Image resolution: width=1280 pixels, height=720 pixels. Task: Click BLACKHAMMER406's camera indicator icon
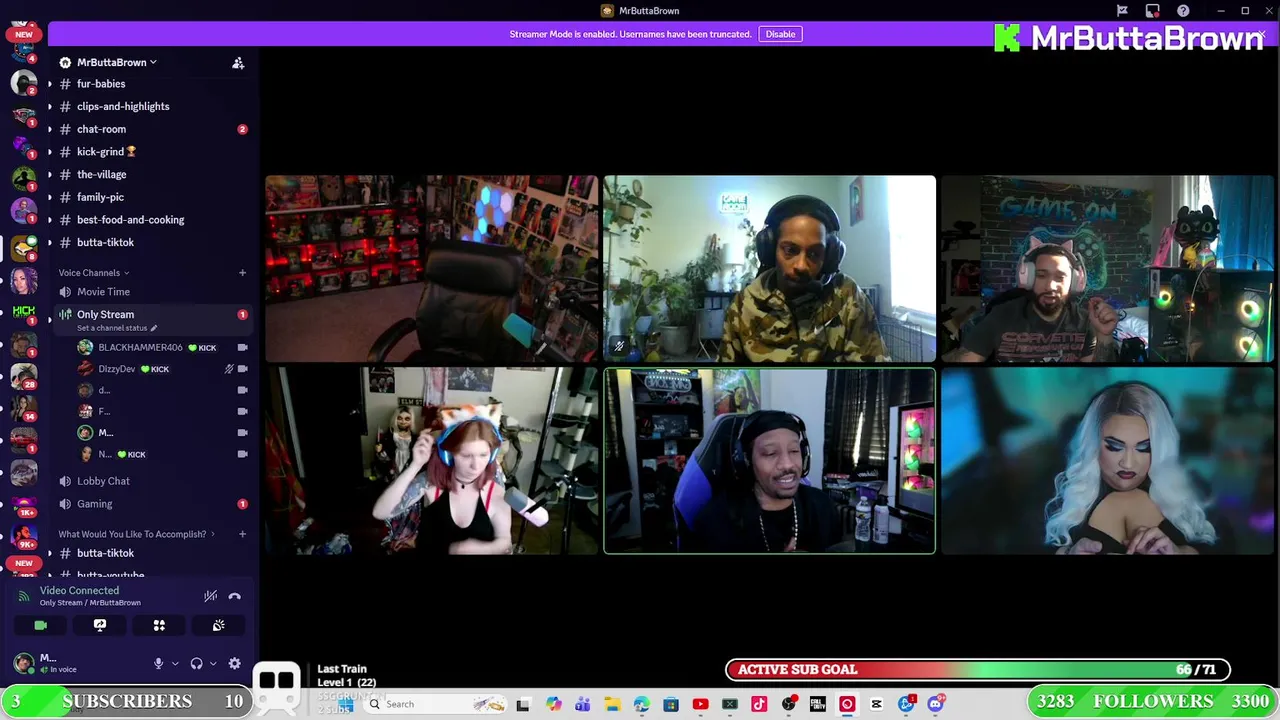(242, 347)
